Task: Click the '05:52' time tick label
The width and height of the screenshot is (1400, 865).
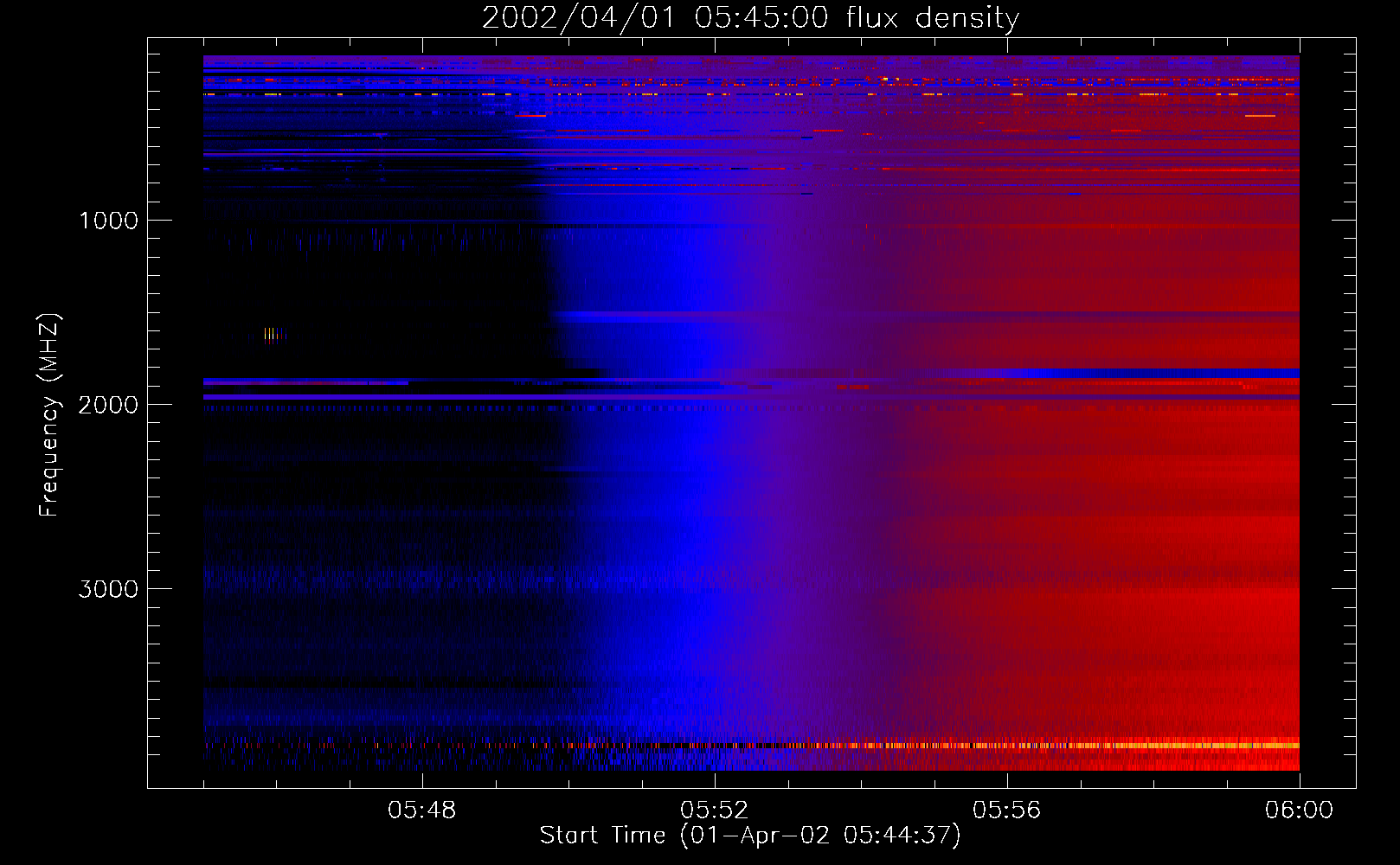Action: [x=715, y=811]
